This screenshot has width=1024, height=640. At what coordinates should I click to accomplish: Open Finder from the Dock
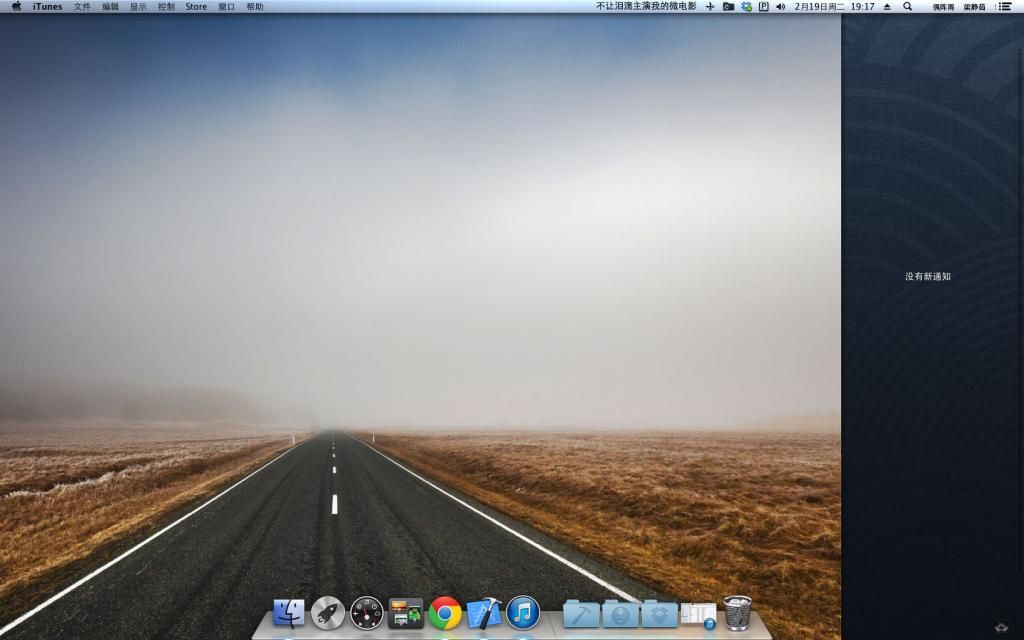[x=289, y=612]
